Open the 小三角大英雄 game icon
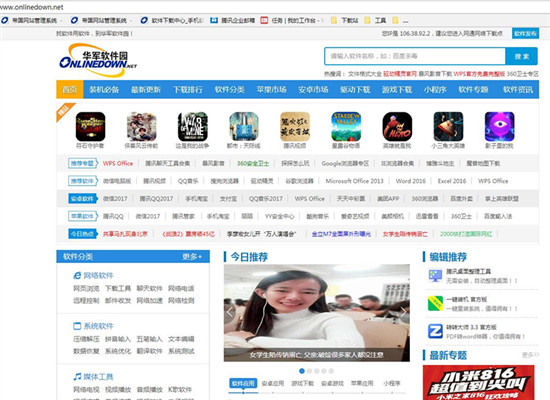The height and width of the screenshot is (400, 550). [x=448, y=126]
